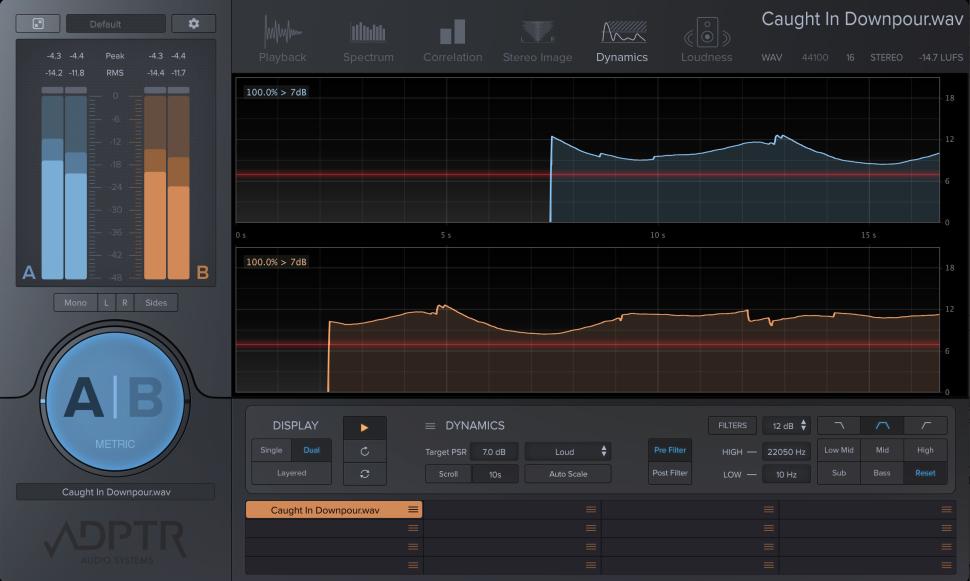Screen dimensions: 970x581
Task: Select the Sub band preset
Action: tap(839, 473)
